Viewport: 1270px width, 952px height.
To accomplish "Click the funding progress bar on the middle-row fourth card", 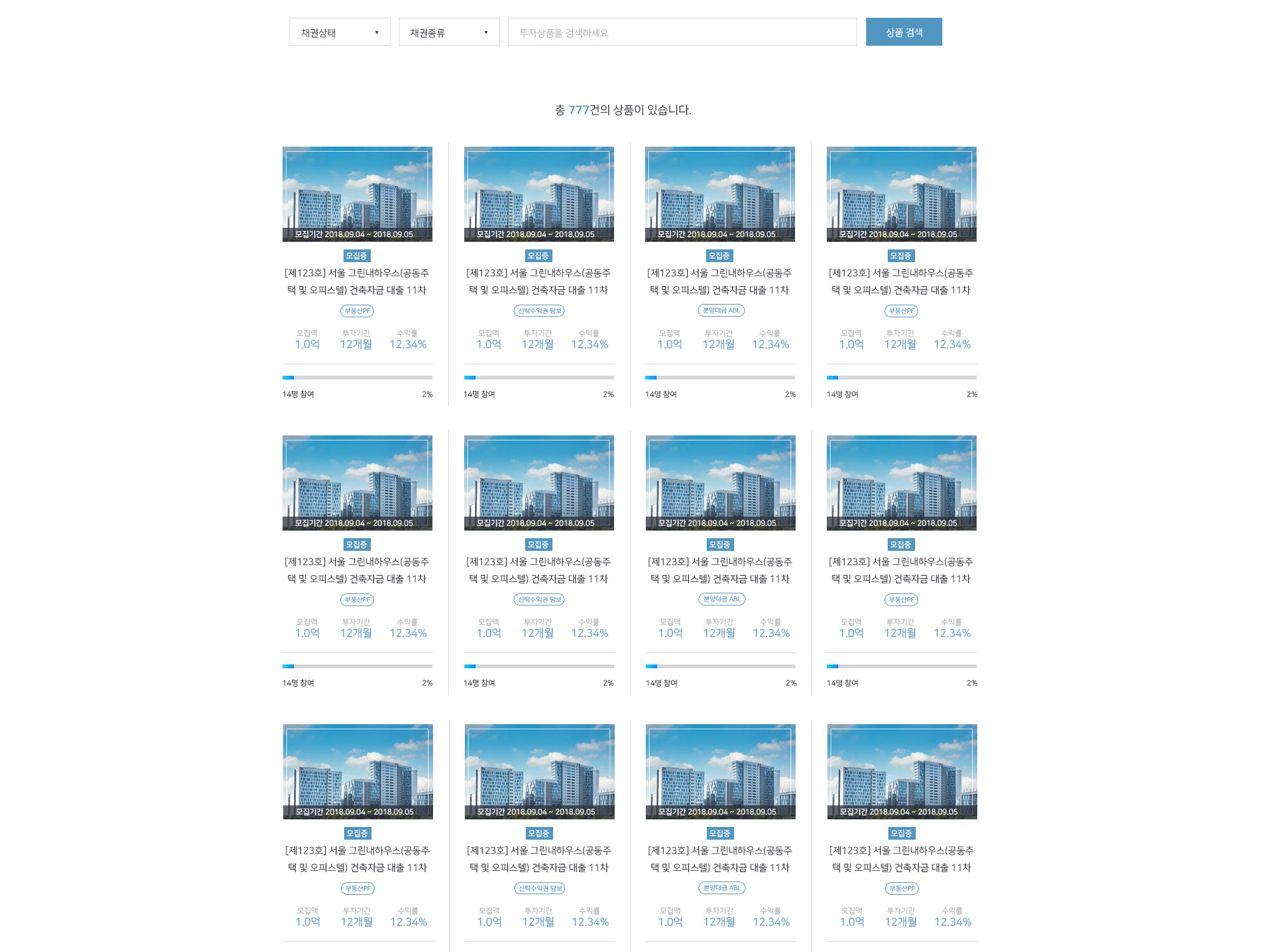I will pos(902,666).
